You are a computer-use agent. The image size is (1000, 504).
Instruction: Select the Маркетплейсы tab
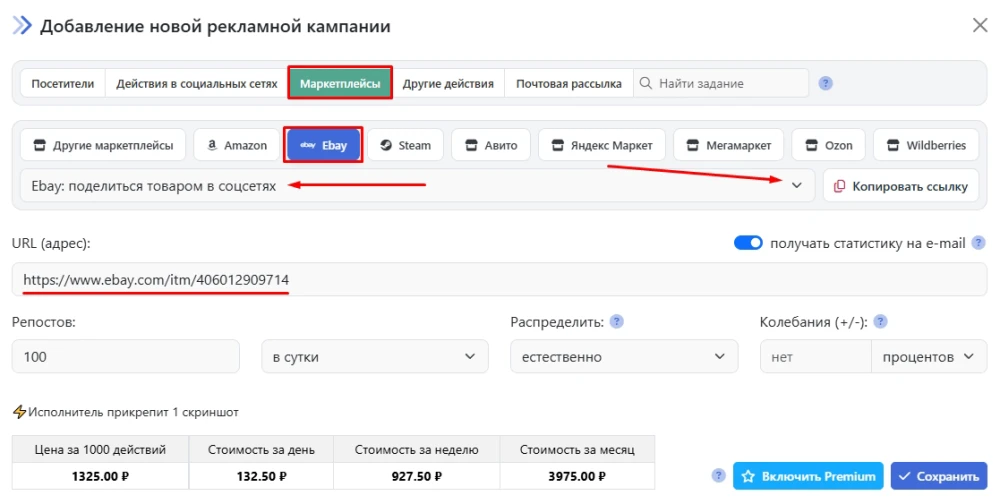(x=340, y=84)
